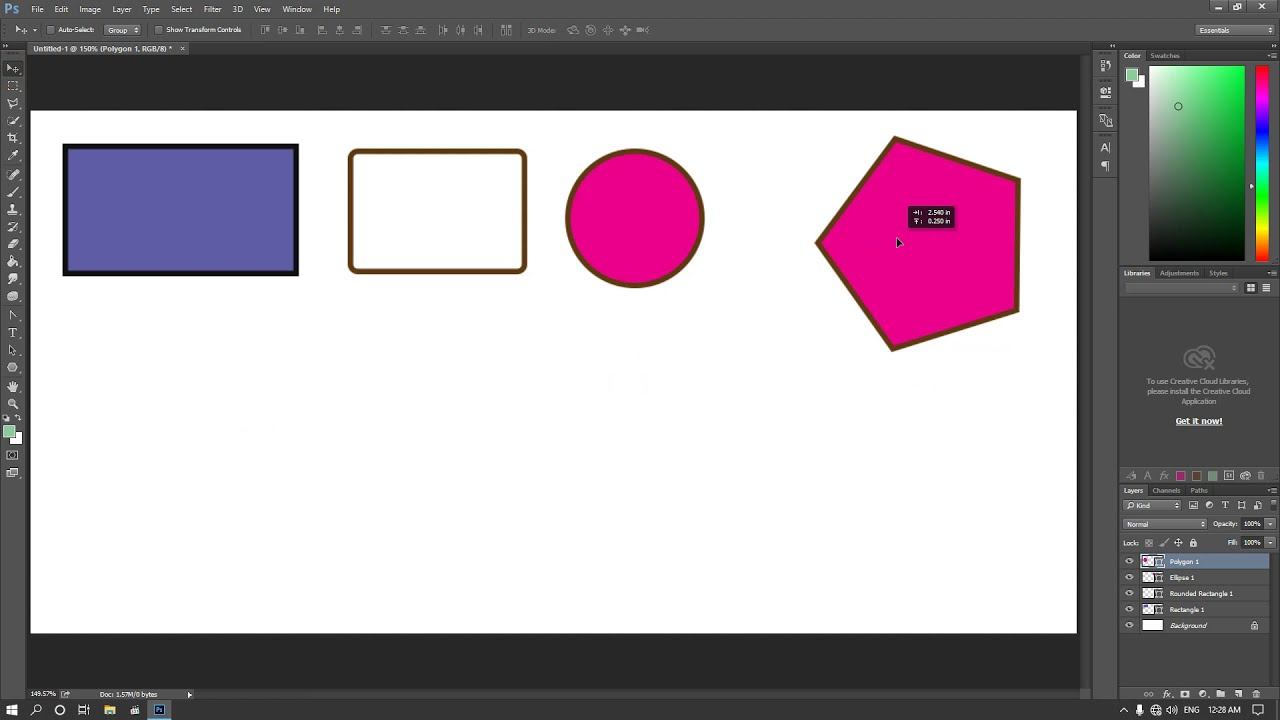Open the Image menu

point(90,9)
